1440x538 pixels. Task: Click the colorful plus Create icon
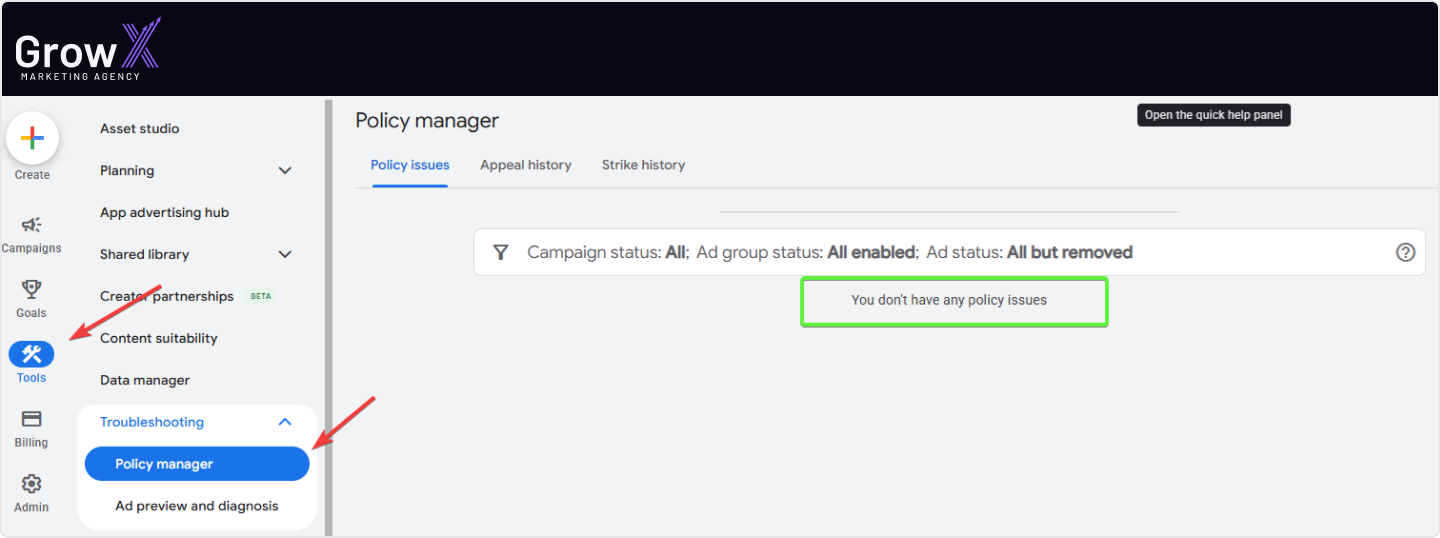pos(32,138)
